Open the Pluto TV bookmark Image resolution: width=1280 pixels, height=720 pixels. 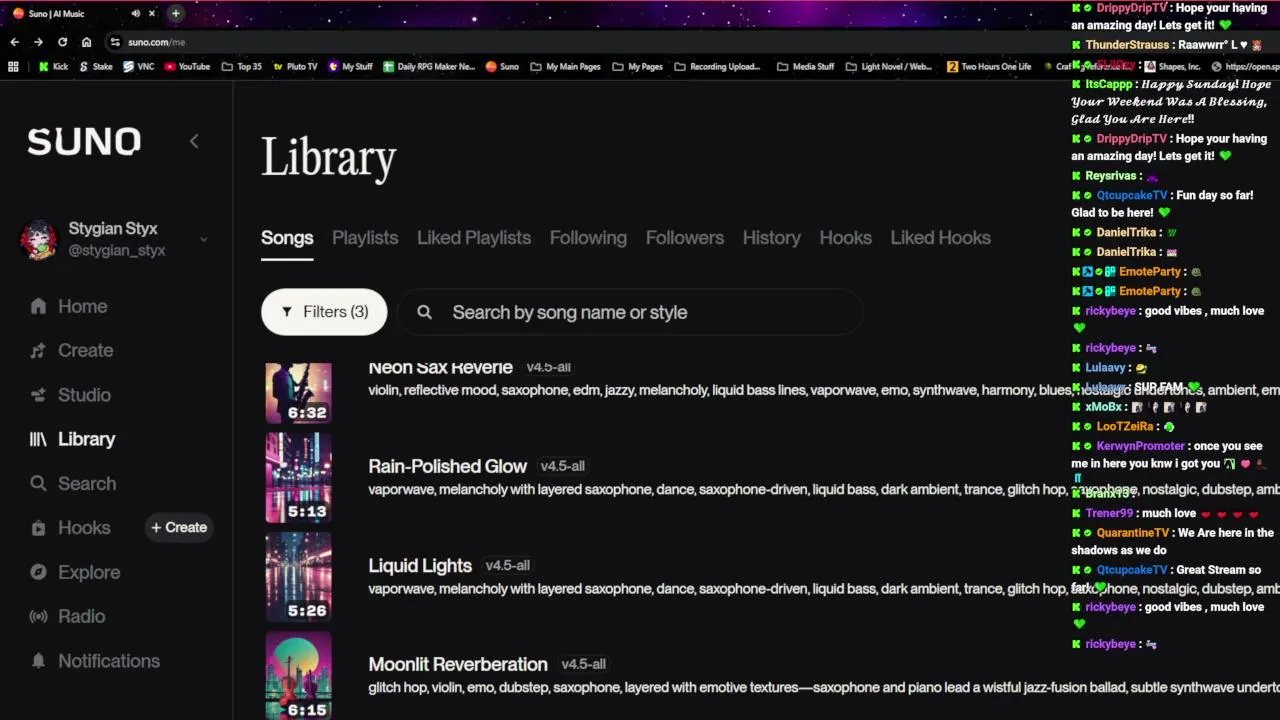pos(295,67)
